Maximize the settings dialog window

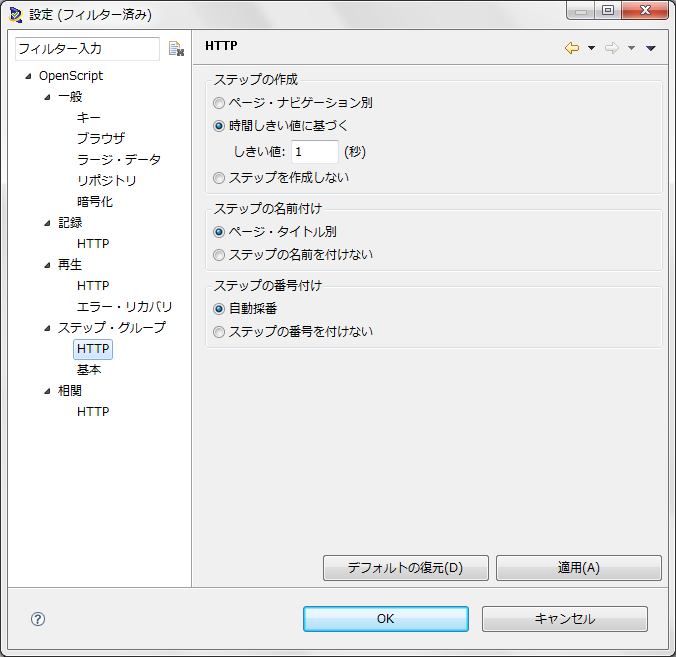[608, 10]
